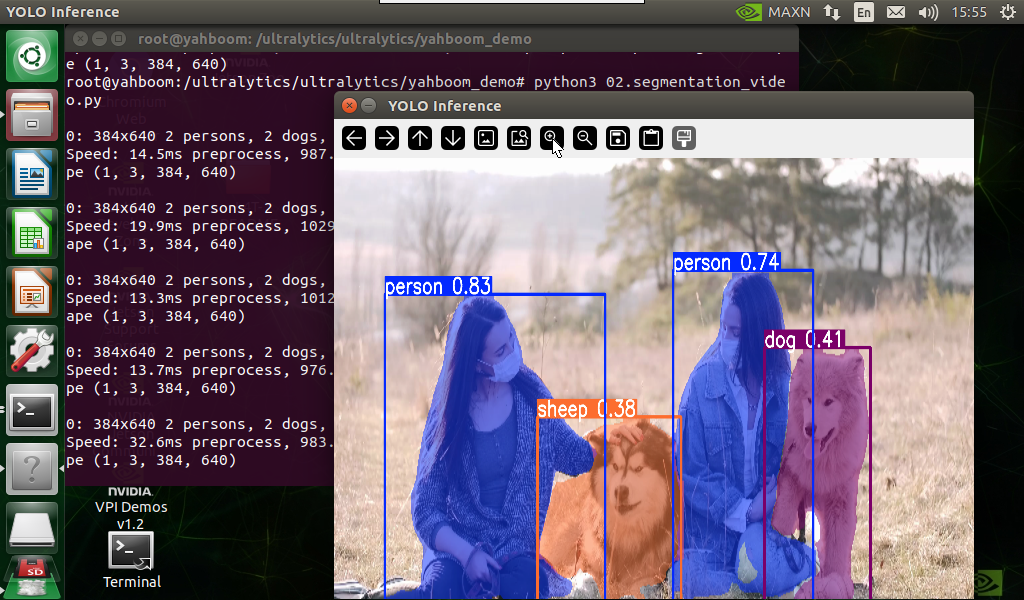Image resolution: width=1024 pixels, height=600 pixels.
Task: Open System Settings wrench-gear launcher icon
Action: pos(32,351)
